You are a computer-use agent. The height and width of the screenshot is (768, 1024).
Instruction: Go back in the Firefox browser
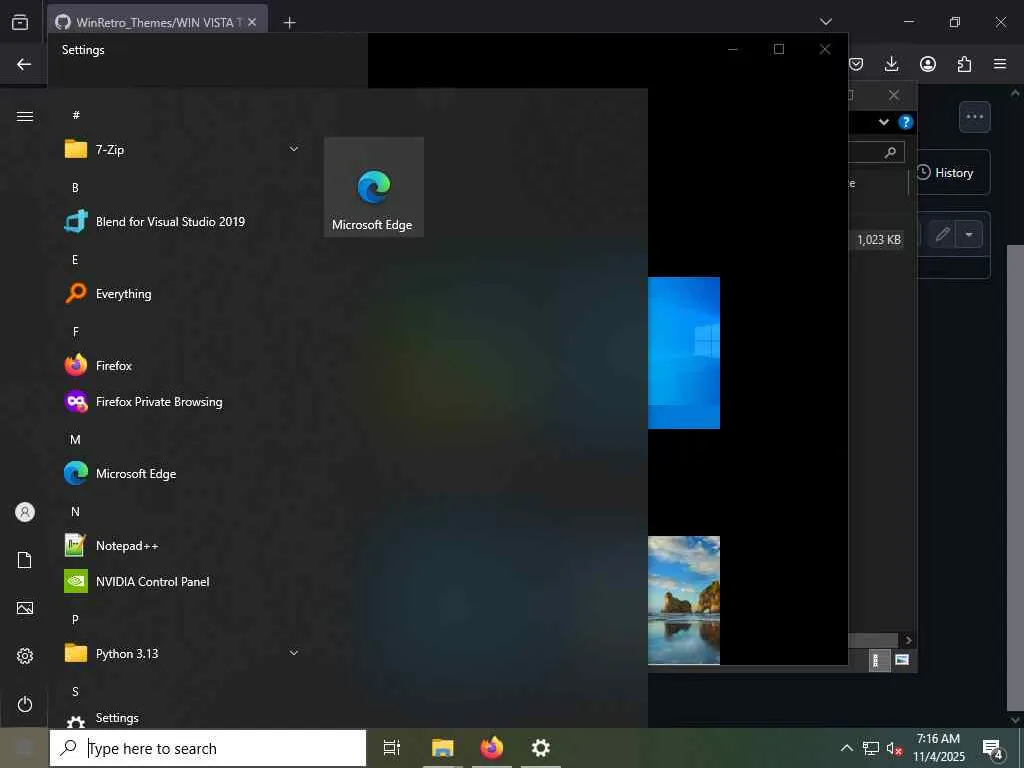(24, 64)
